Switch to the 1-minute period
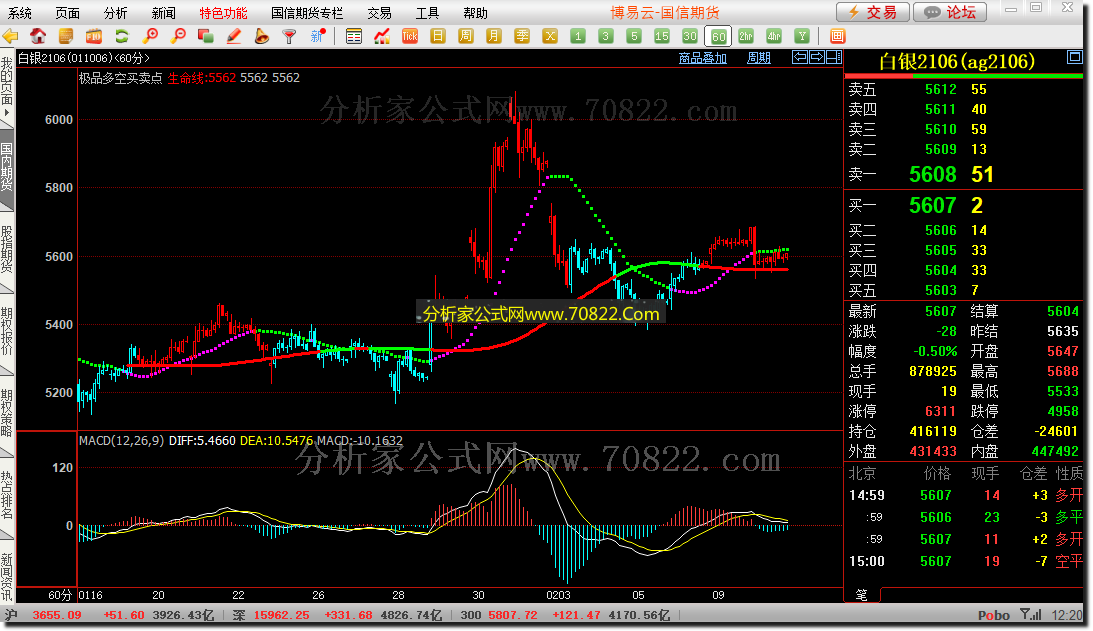 578,36
